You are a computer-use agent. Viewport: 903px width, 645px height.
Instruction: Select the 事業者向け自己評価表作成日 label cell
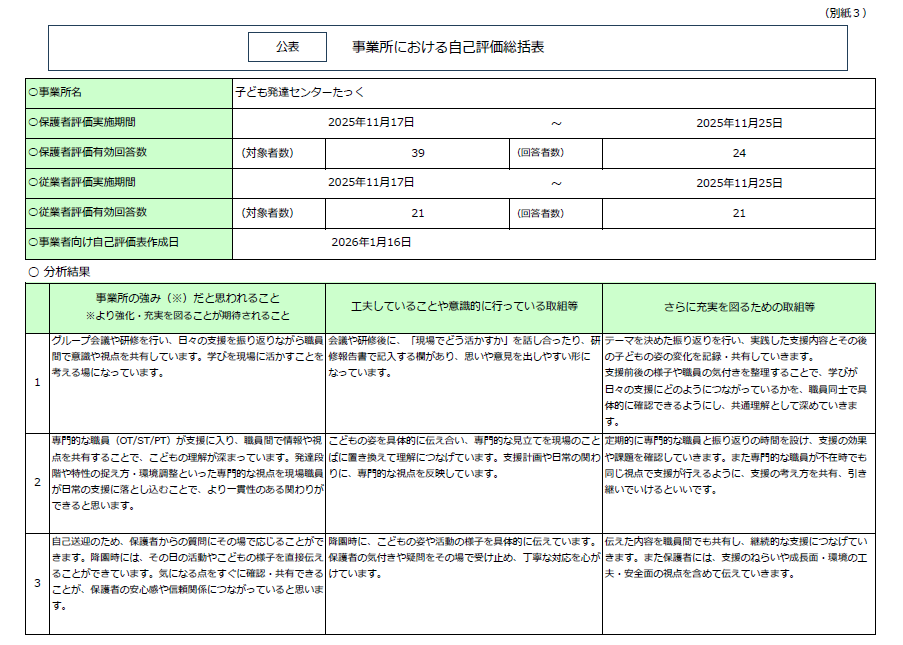[x=128, y=242]
